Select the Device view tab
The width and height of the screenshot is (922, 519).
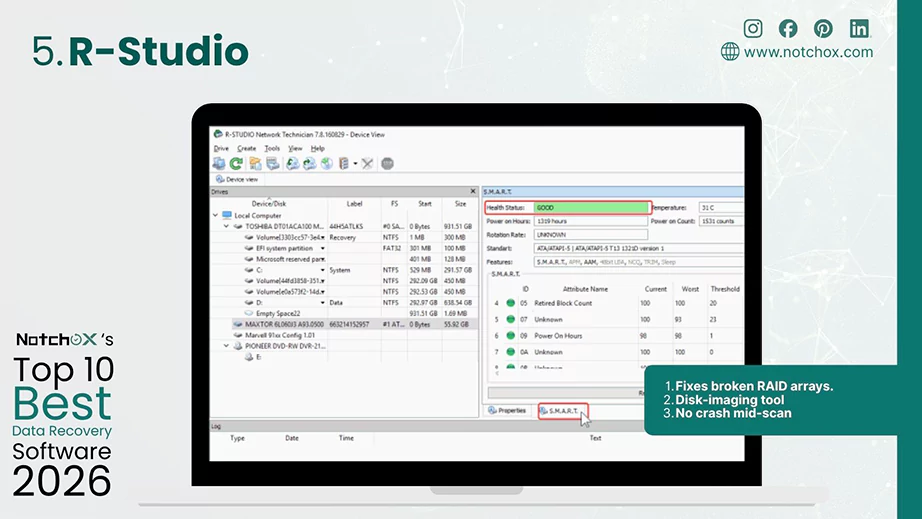[237, 179]
